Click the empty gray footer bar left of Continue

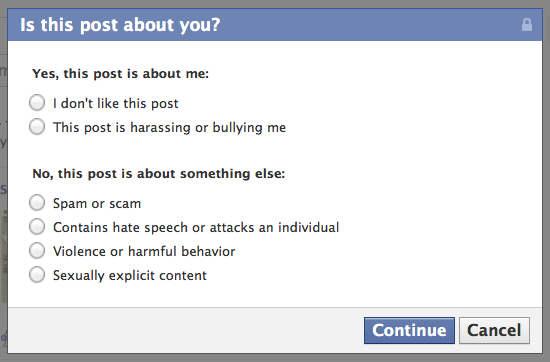coord(186,330)
